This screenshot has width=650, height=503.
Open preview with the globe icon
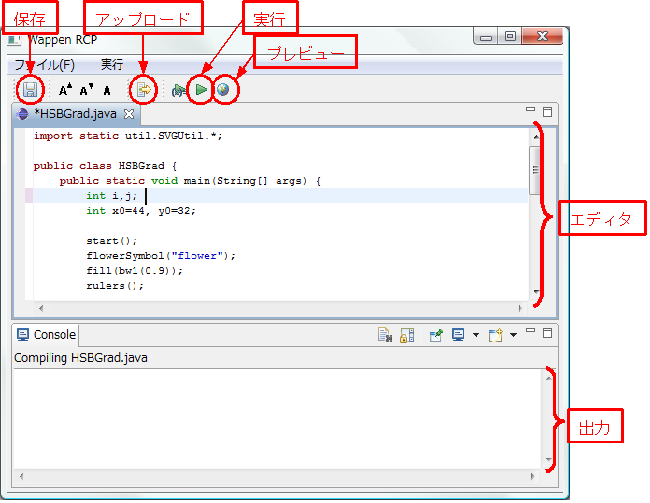click(223, 89)
